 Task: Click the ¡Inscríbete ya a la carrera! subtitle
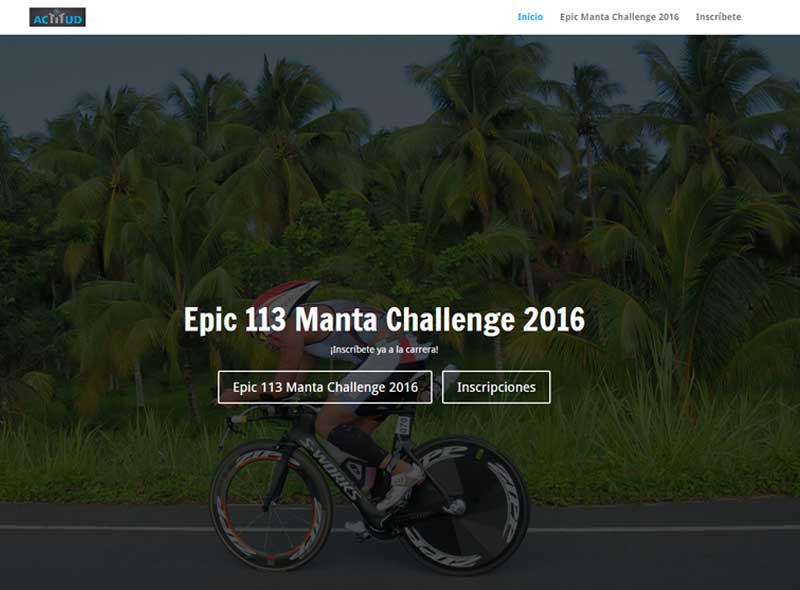pyautogui.click(x=384, y=350)
